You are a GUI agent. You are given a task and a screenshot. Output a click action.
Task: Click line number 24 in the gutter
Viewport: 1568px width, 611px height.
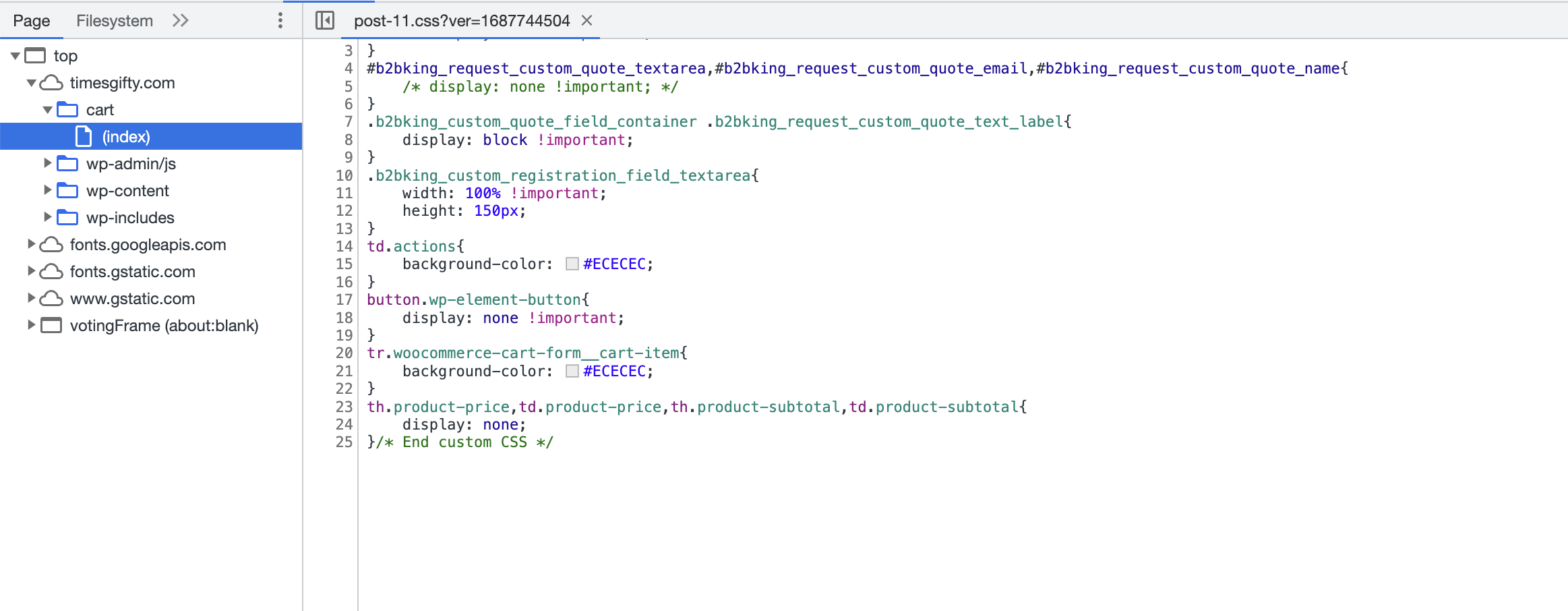click(344, 424)
